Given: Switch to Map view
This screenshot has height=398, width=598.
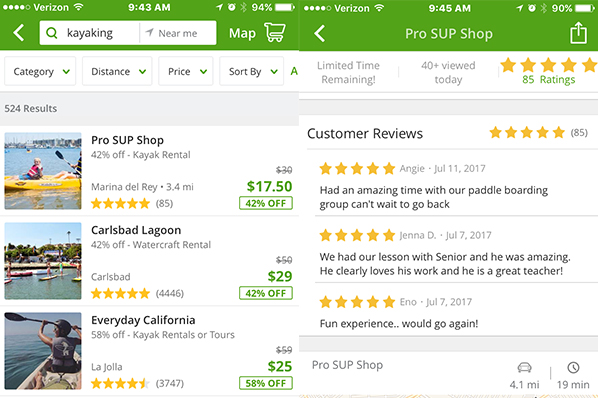Looking at the screenshot, I should click(x=242, y=34).
